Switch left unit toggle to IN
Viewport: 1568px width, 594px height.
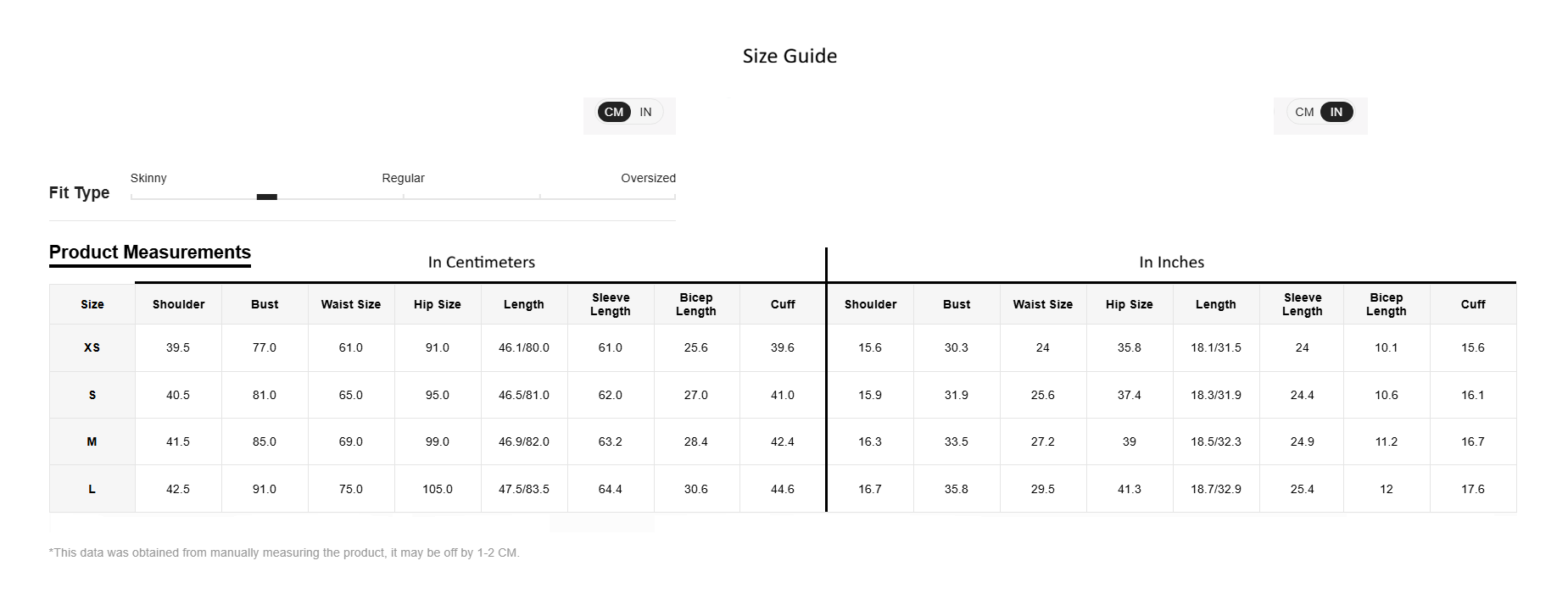coord(646,112)
